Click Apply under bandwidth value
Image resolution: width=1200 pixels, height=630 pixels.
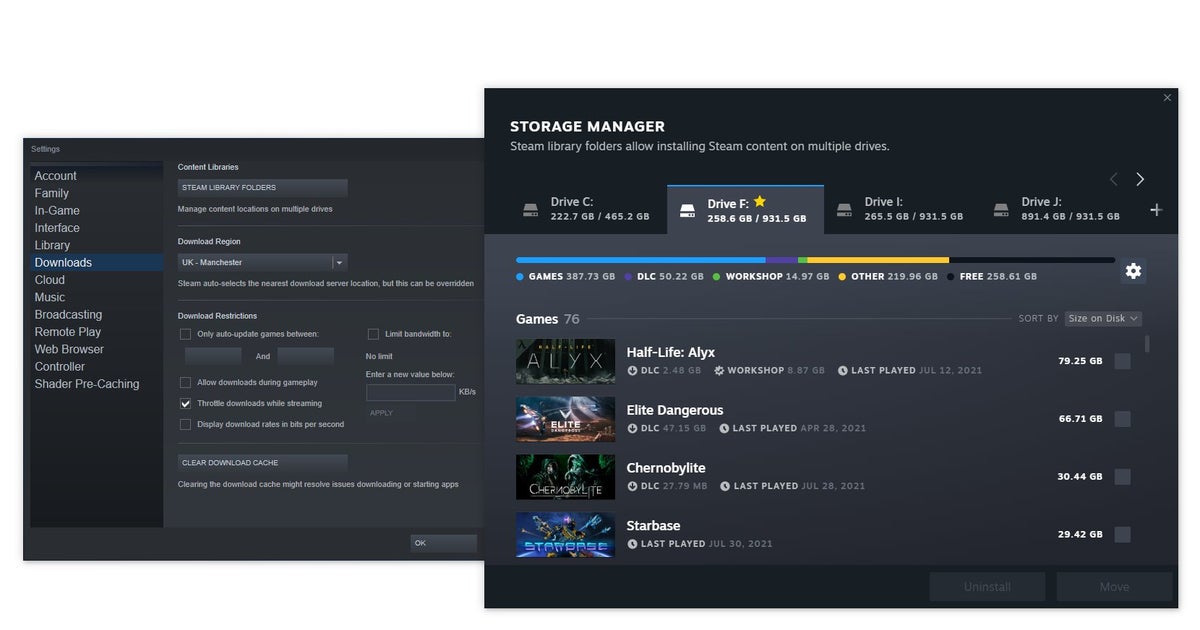point(381,413)
